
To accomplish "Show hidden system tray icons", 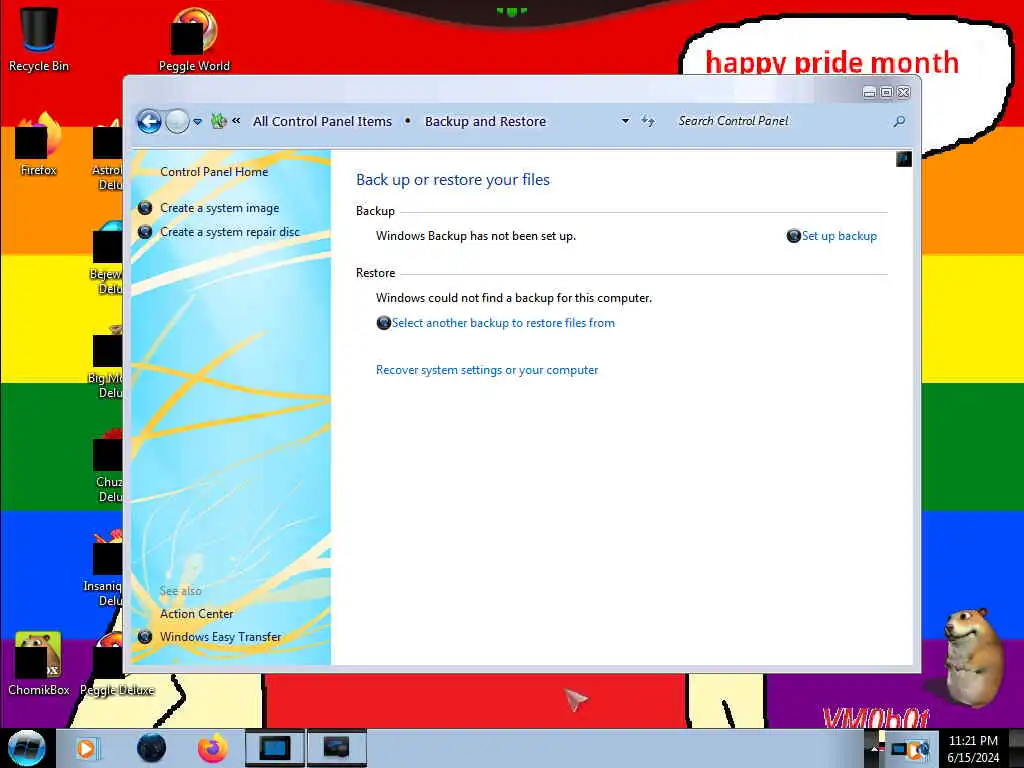I will pos(874,749).
